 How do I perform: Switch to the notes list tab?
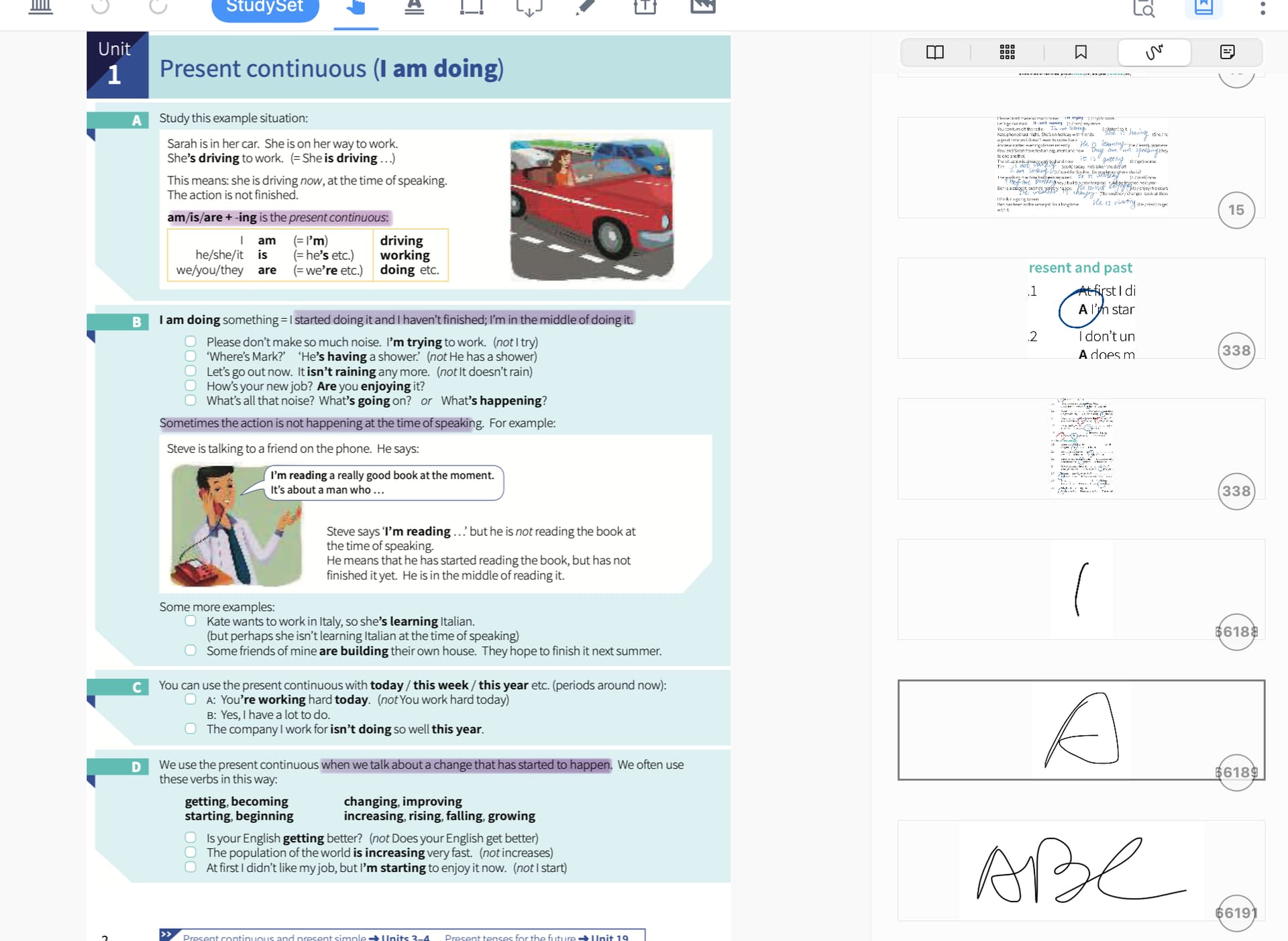(1228, 52)
